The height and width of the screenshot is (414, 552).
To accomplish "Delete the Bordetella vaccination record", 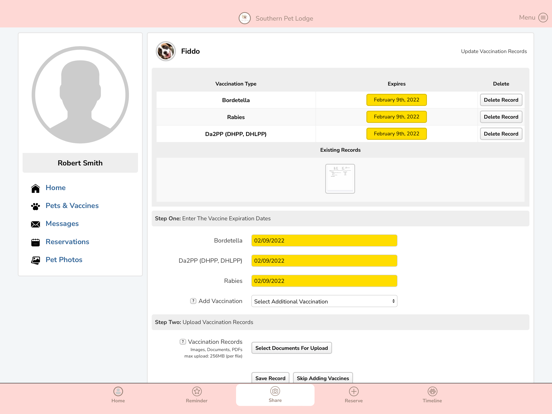I will (x=501, y=100).
